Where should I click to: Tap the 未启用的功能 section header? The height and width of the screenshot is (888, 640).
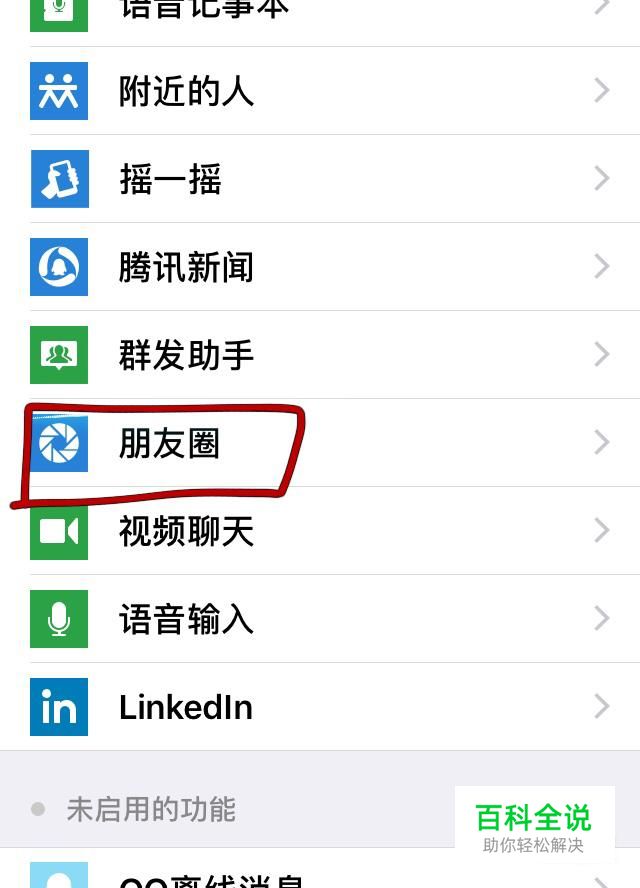pyautogui.click(x=151, y=809)
